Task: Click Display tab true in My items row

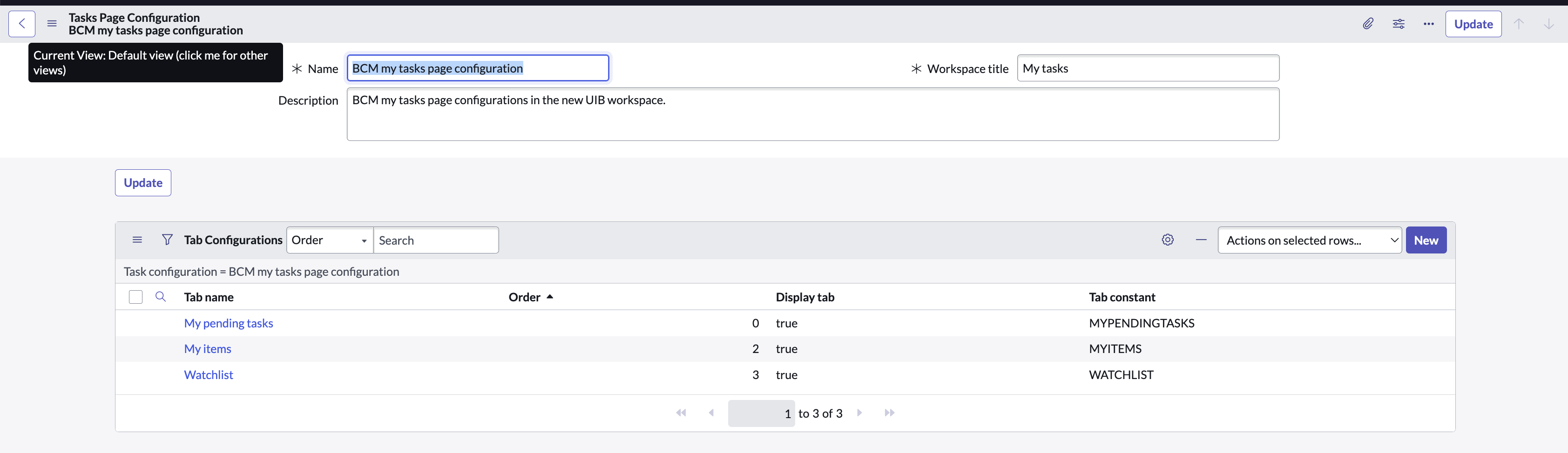Action: pos(786,348)
